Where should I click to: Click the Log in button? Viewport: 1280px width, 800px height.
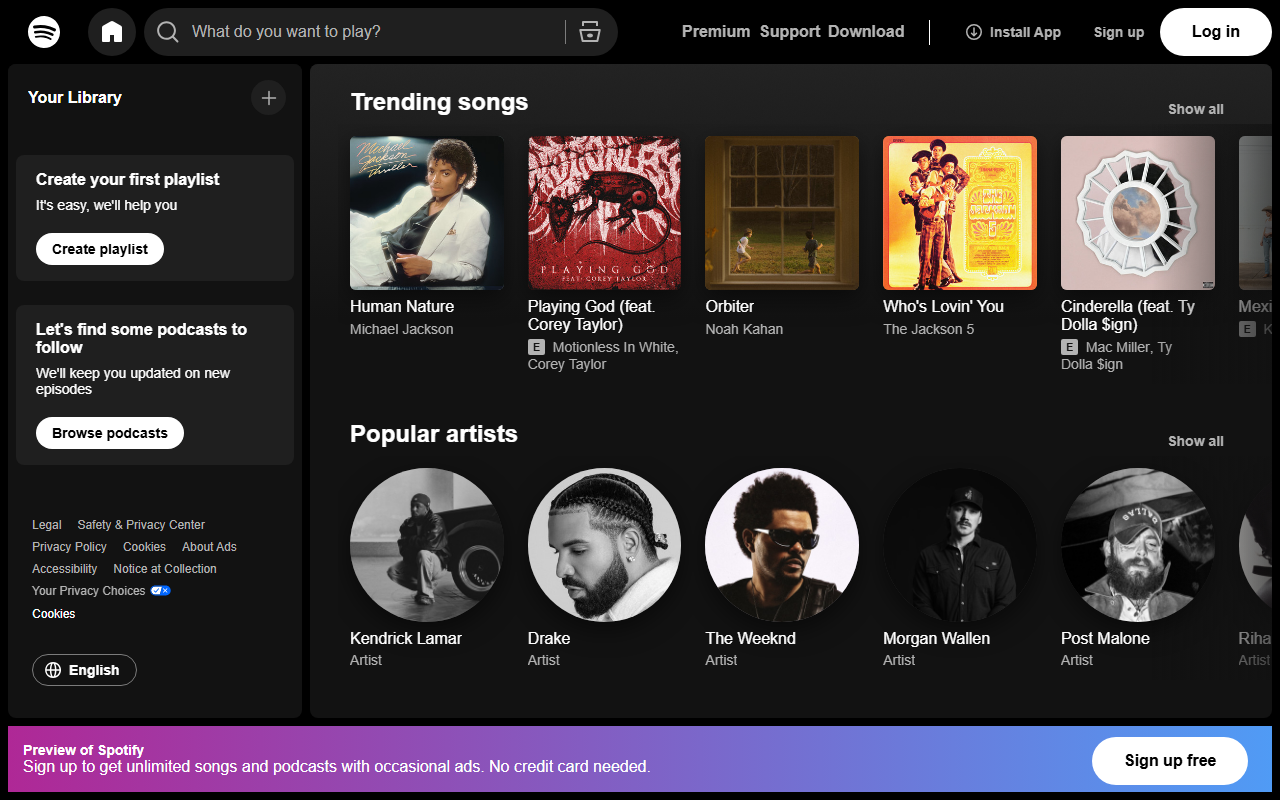click(1216, 32)
